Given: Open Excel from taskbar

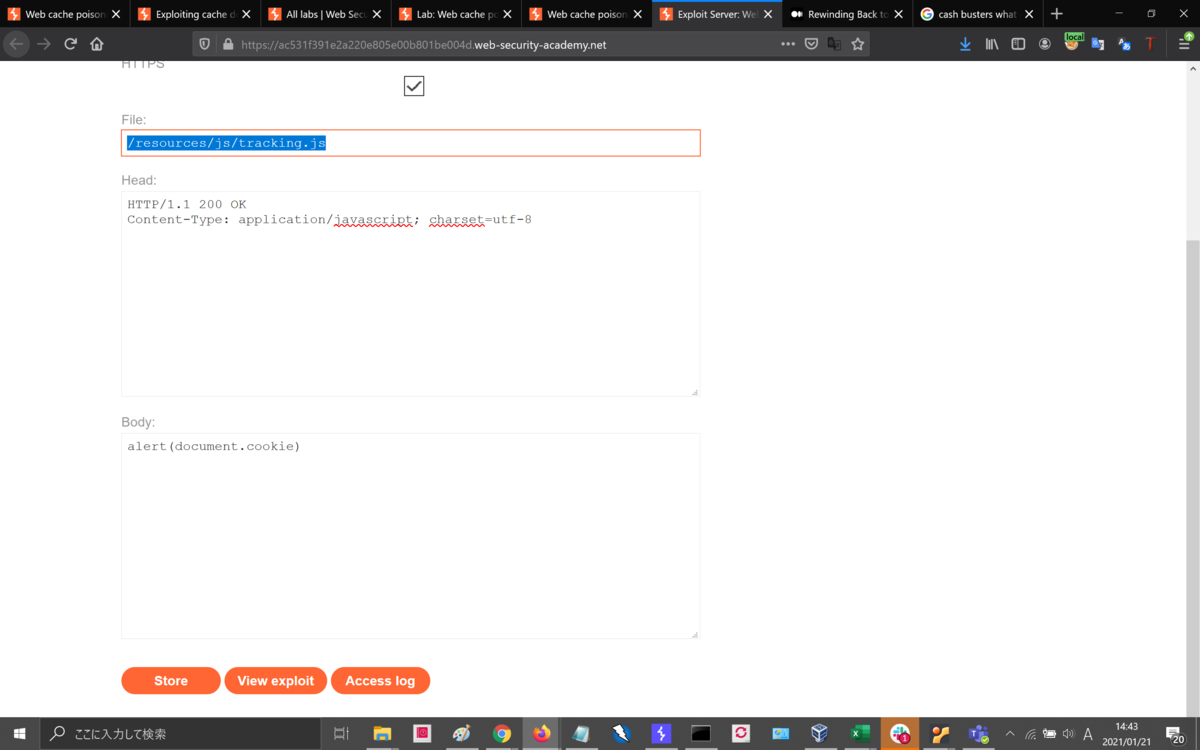Looking at the screenshot, I should [x=860, y=733].
